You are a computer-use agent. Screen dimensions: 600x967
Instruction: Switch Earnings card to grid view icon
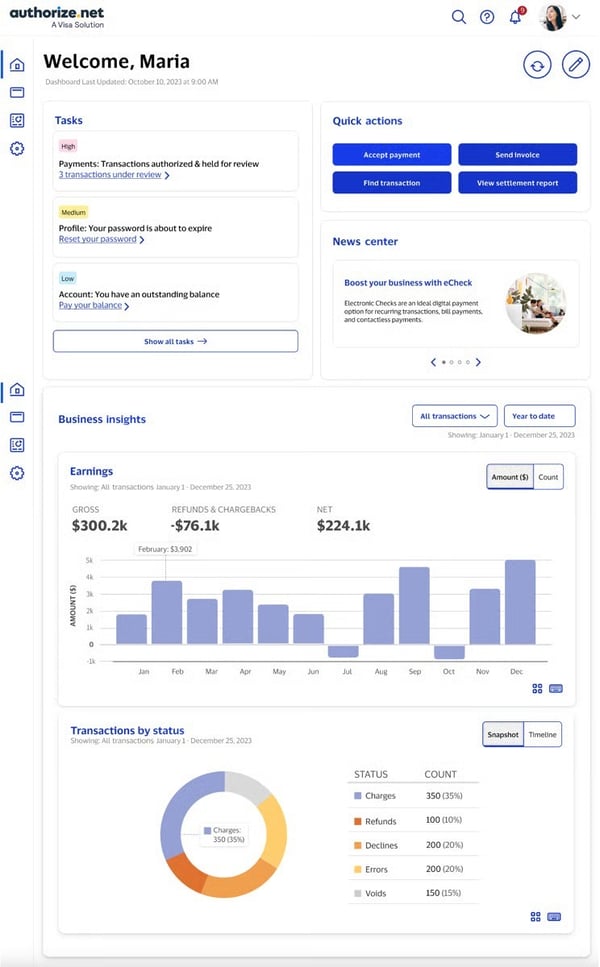tap(537, 688)
